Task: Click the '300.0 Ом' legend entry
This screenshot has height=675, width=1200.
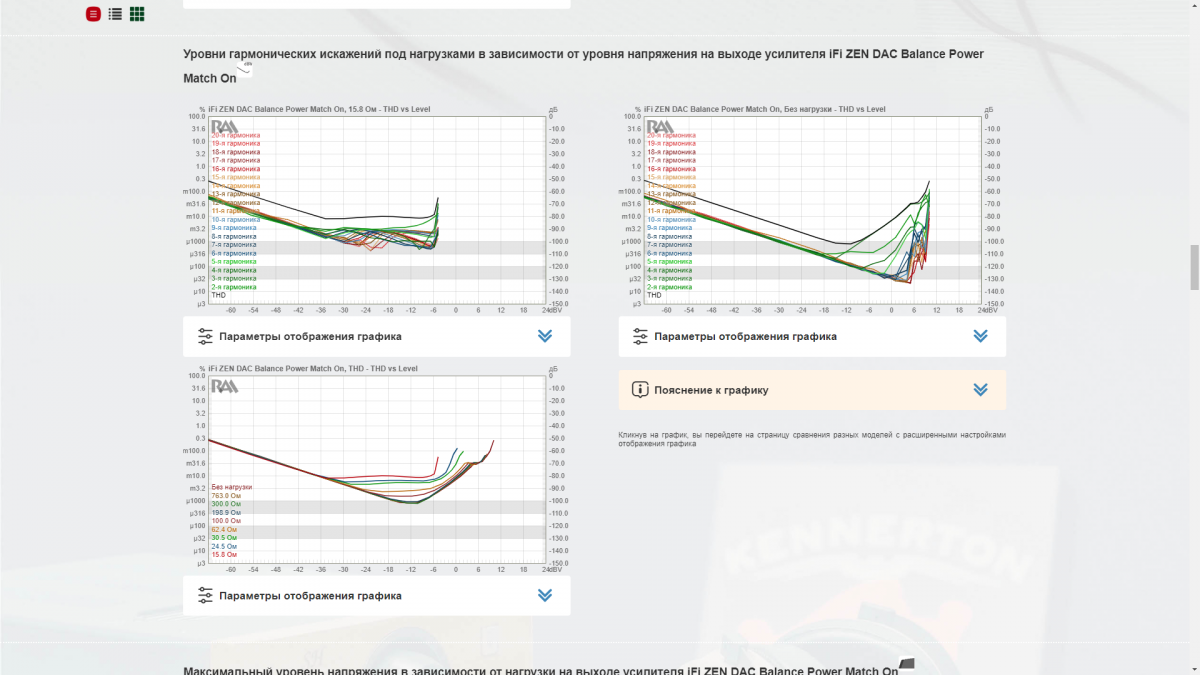Action: tap(226, 504)
